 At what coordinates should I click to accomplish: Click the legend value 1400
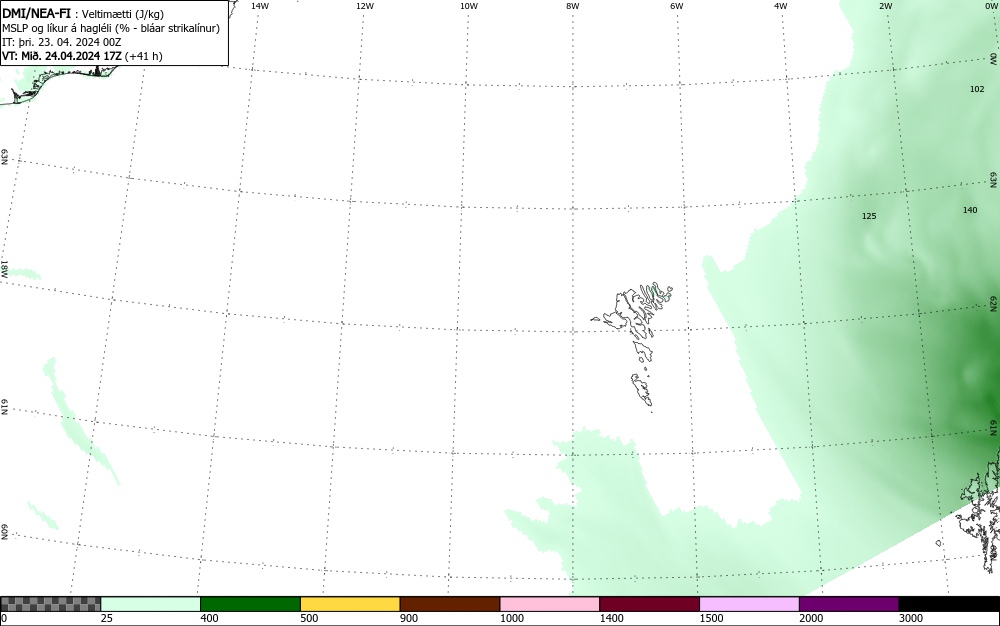(x=612, y=618)
